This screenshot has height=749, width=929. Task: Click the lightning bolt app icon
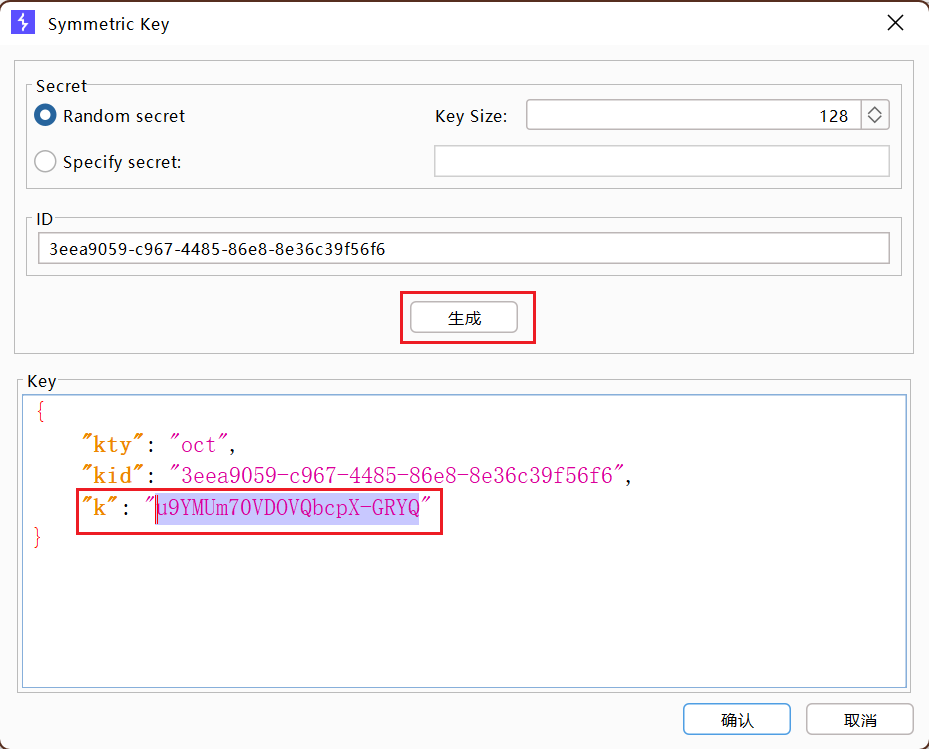tap(23, 23)
